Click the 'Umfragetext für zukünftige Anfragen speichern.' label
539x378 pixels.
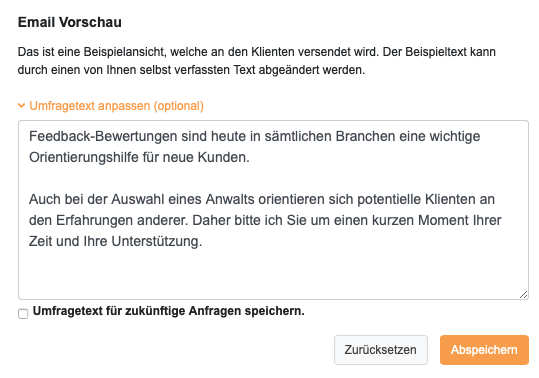pyautogui.click(x=168, y=311)
